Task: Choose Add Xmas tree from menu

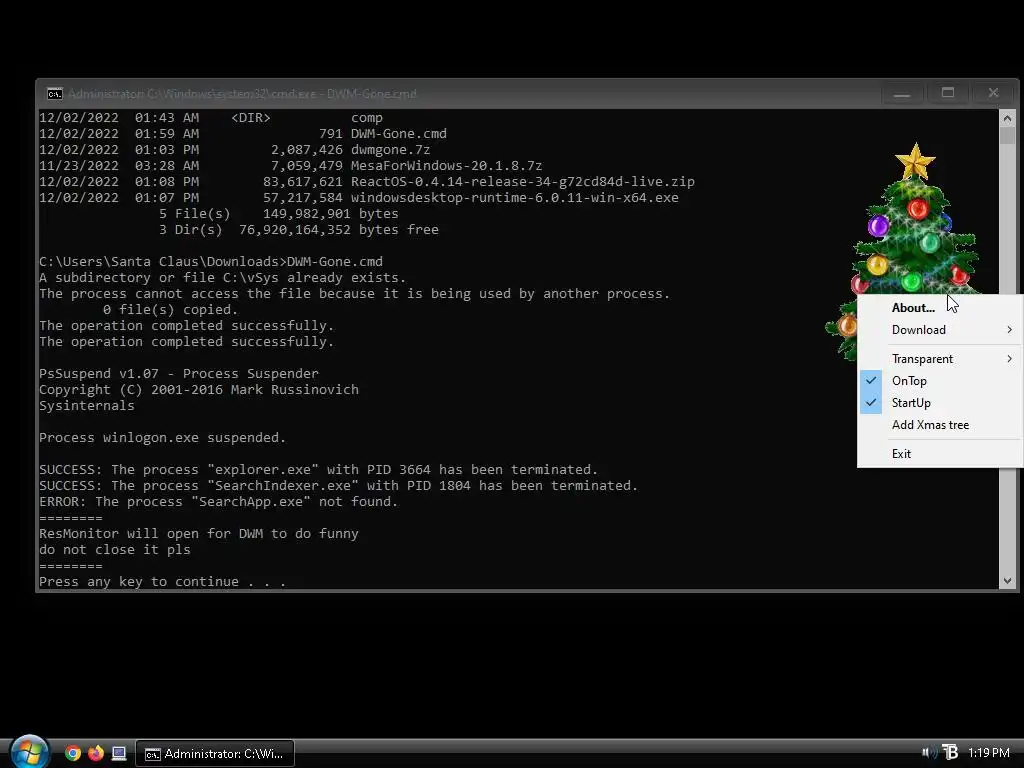Action: coord(930,424)
